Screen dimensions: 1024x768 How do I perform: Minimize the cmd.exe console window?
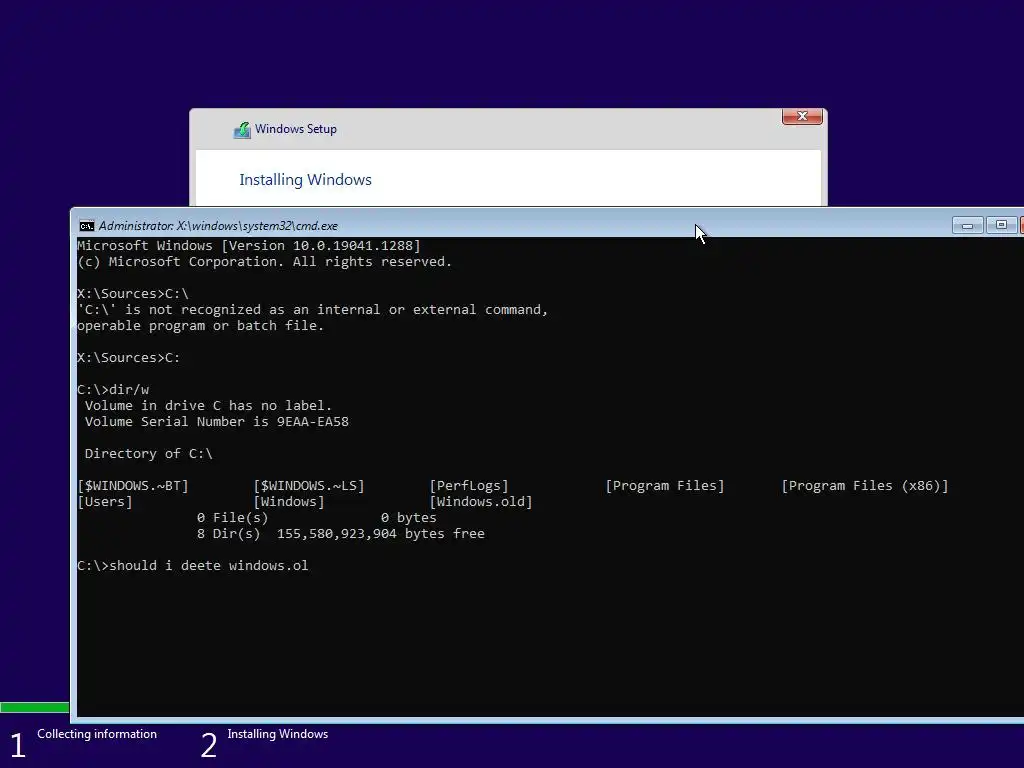pos(968,226)
